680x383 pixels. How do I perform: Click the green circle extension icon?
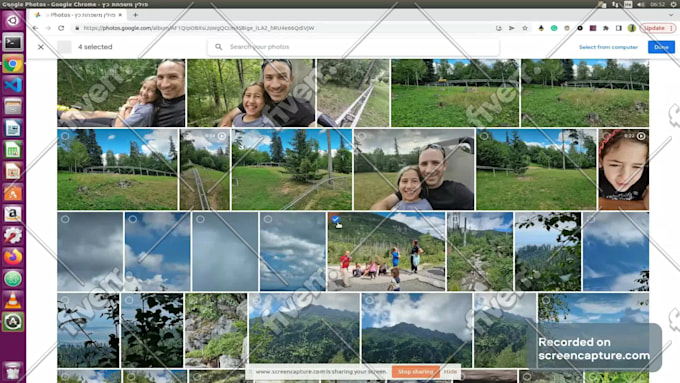554,28
